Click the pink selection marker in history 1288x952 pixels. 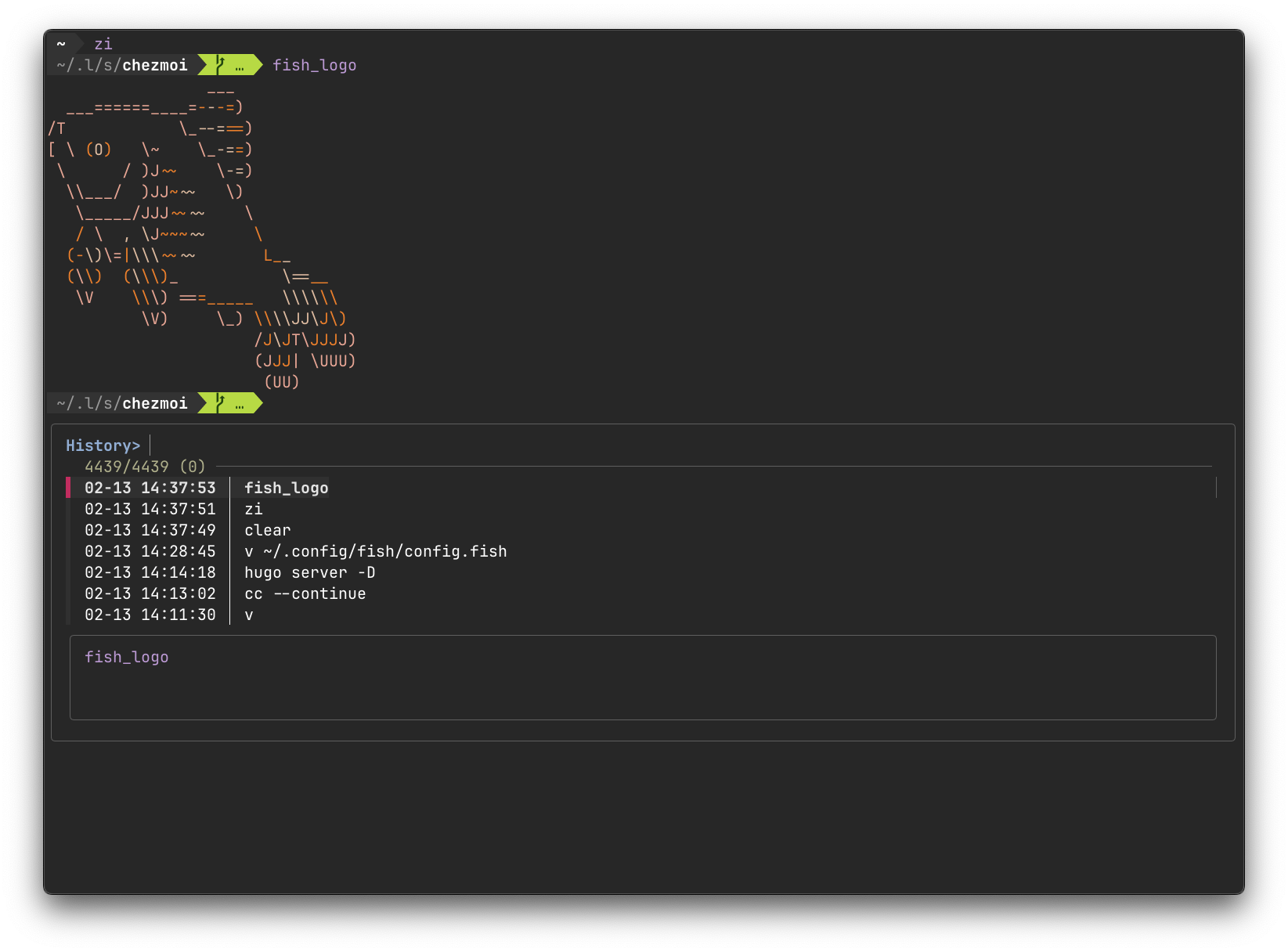[x=68, y=488]
